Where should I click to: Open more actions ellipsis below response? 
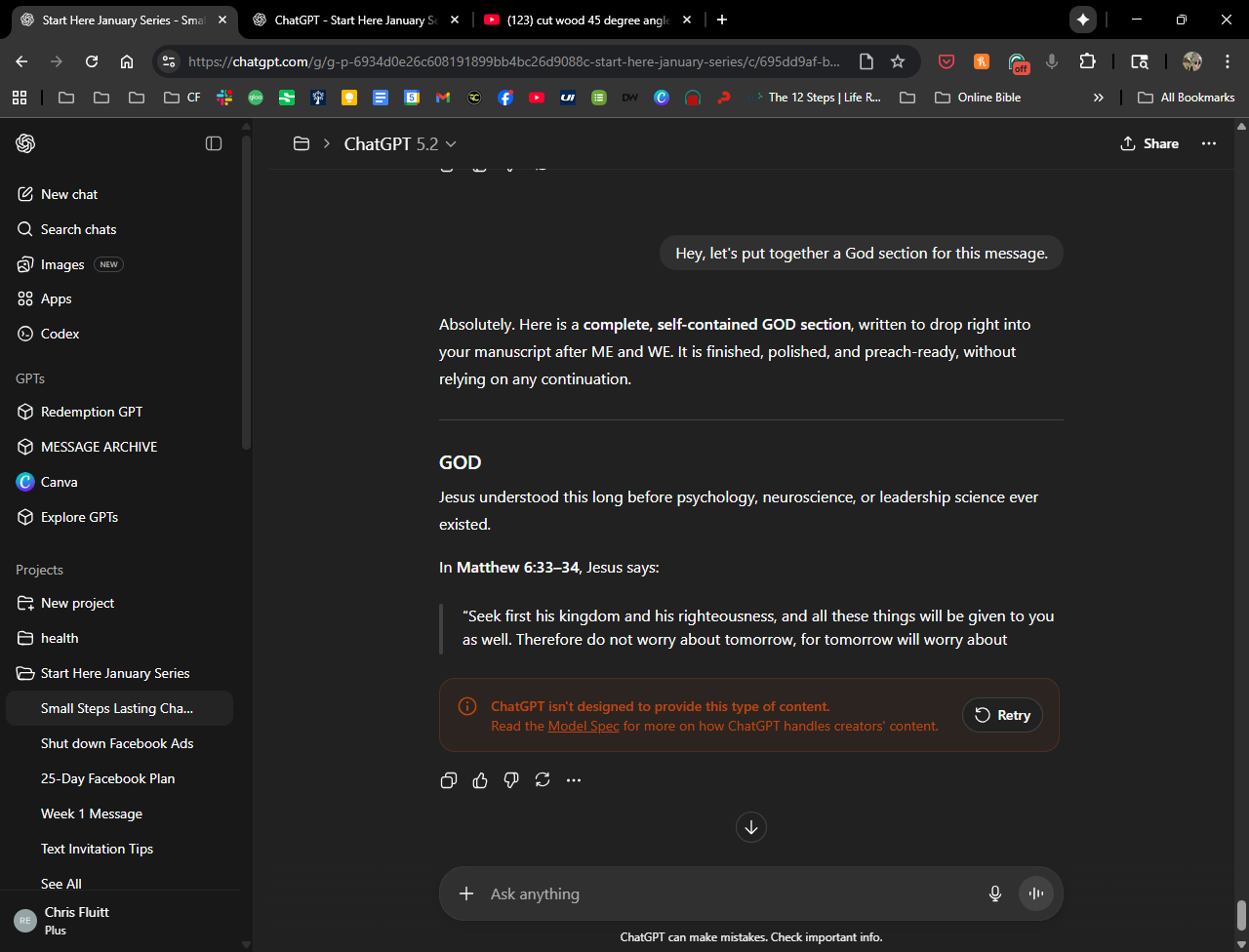574,780
